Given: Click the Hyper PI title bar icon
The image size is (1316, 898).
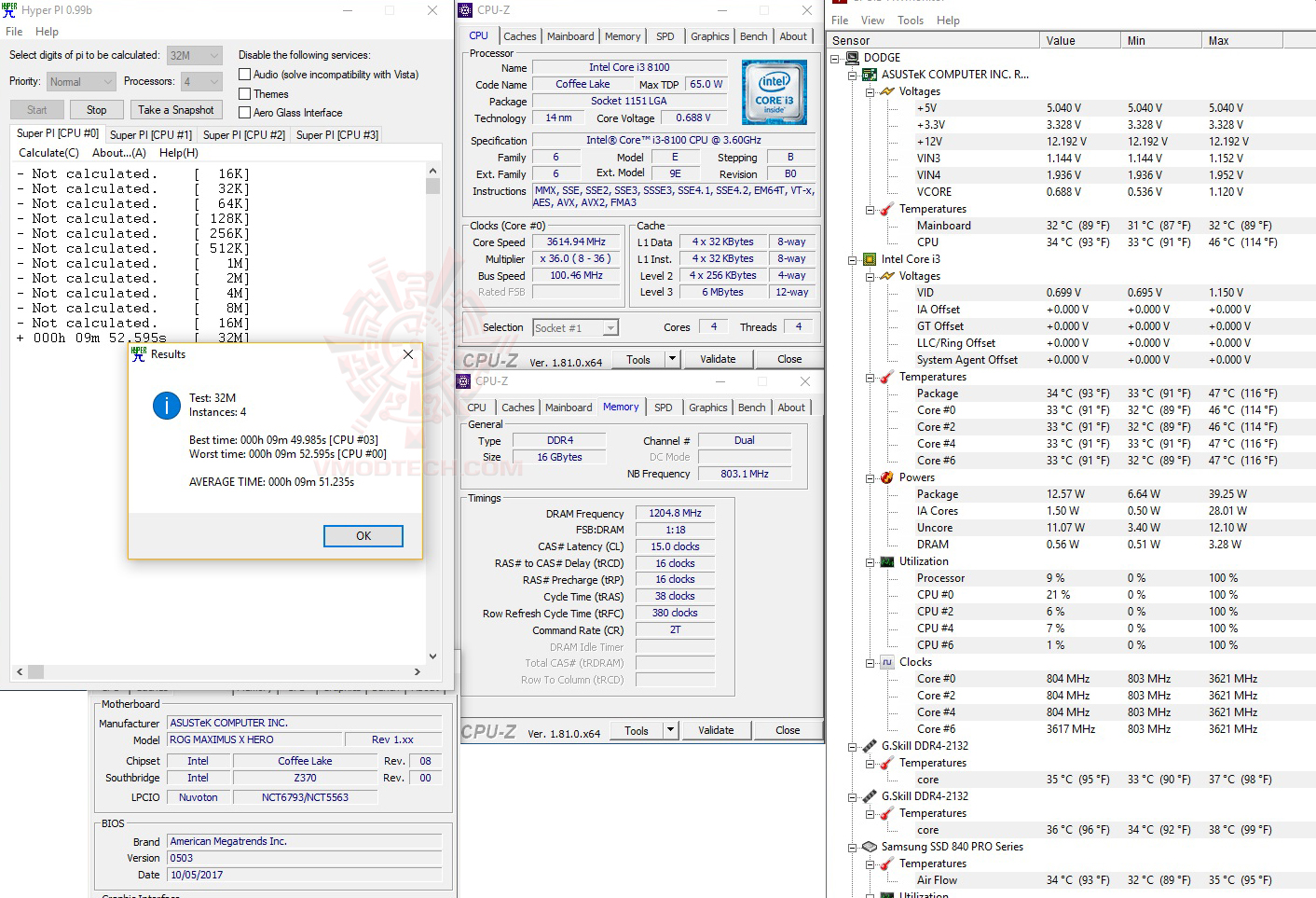Looking at the screenshot, I should pyautogui.click(x=9, y=10).
